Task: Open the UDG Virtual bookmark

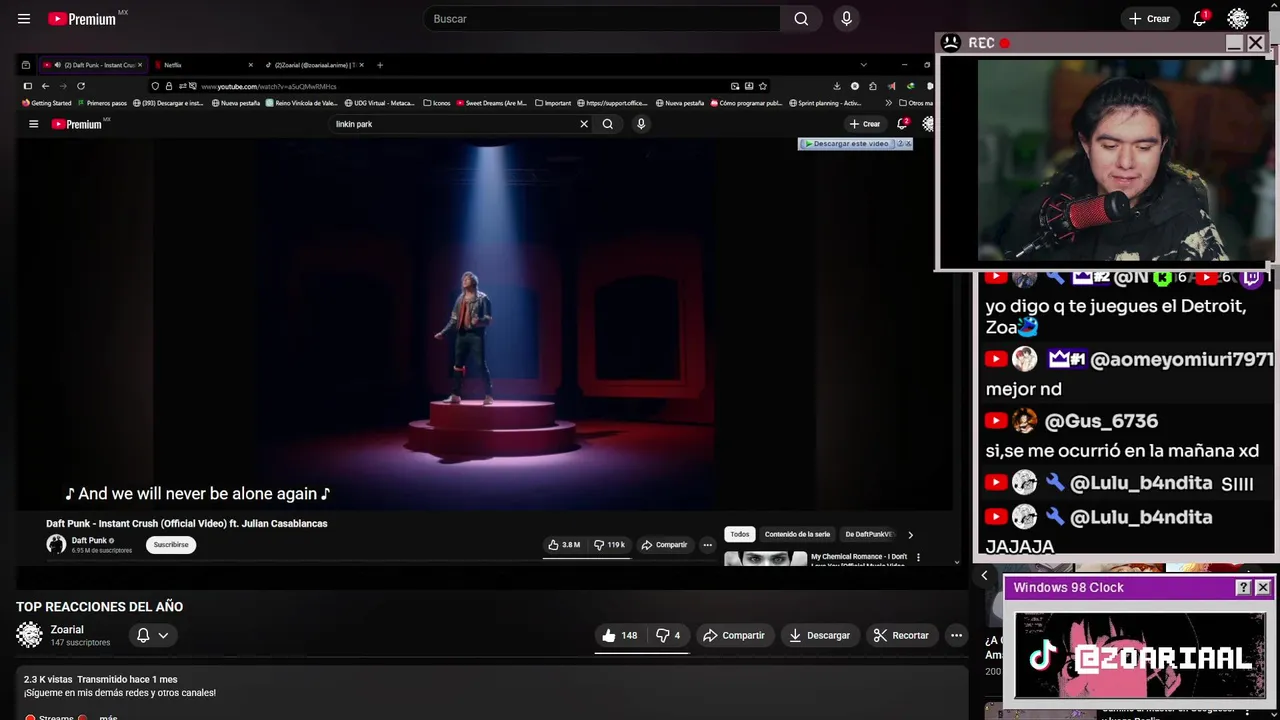Action: pyautogui.click(x=379, y=103)
